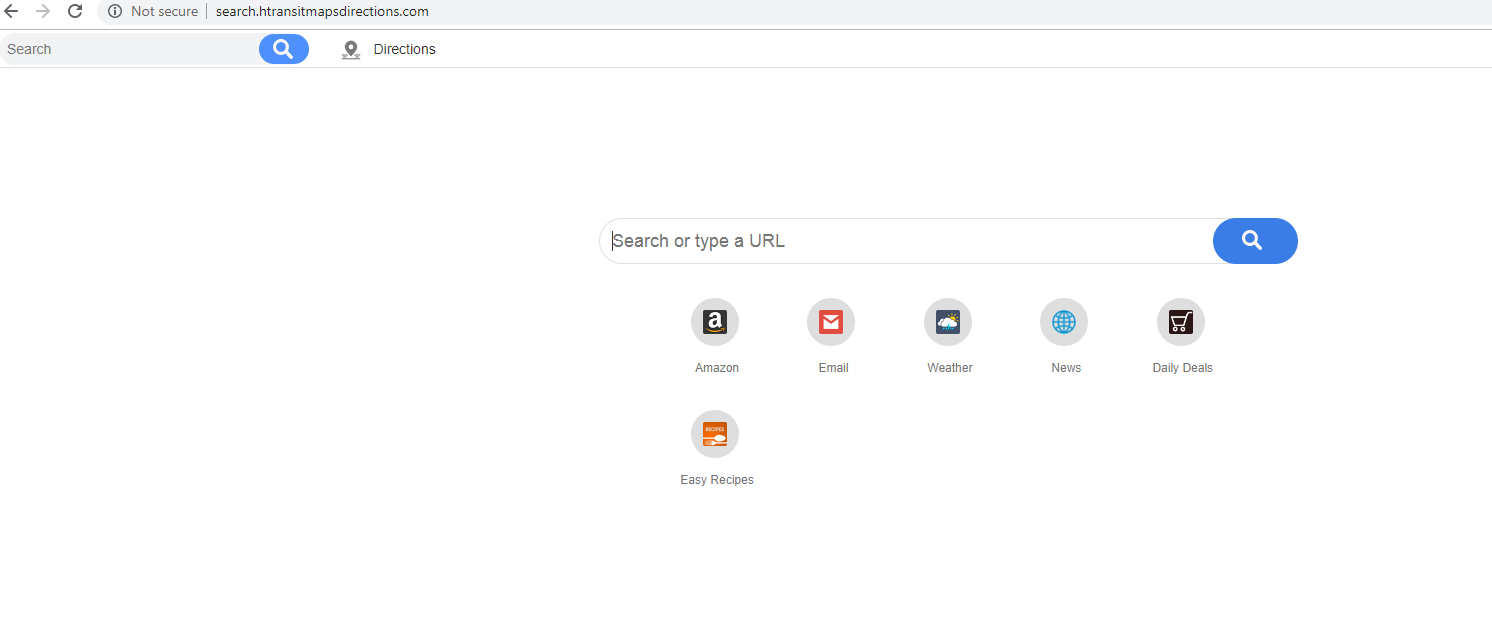
Task: Click the Easy Recipes text label
Action: pos(717,480)
